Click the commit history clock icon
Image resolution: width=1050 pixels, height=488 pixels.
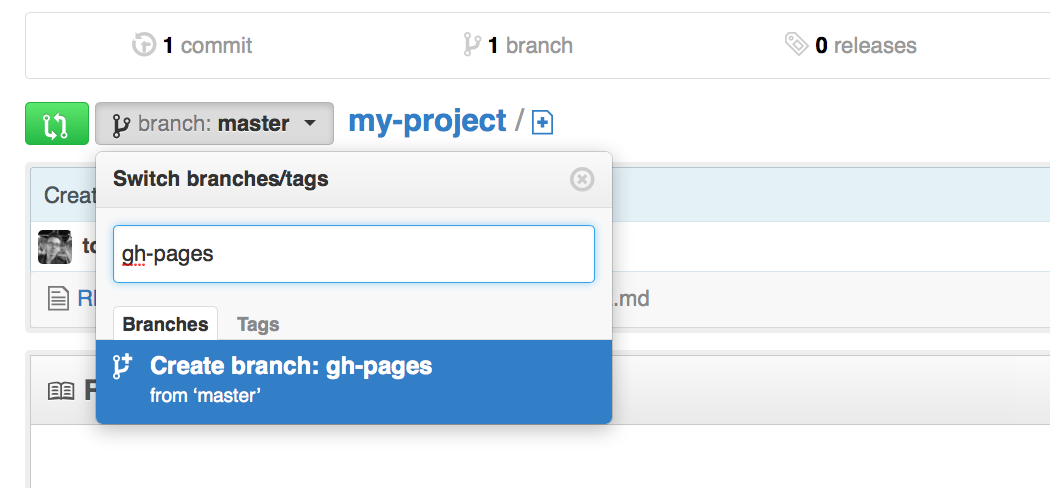click(144, 45)
